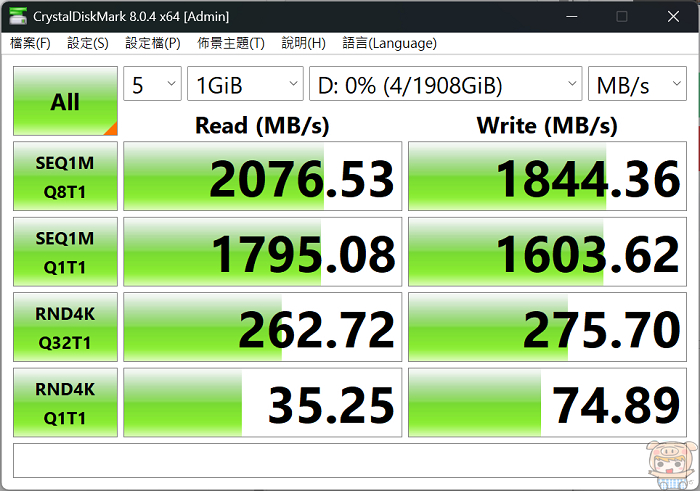
Task: Open the test count dropdown showing 5
Action: coord(152,84)
